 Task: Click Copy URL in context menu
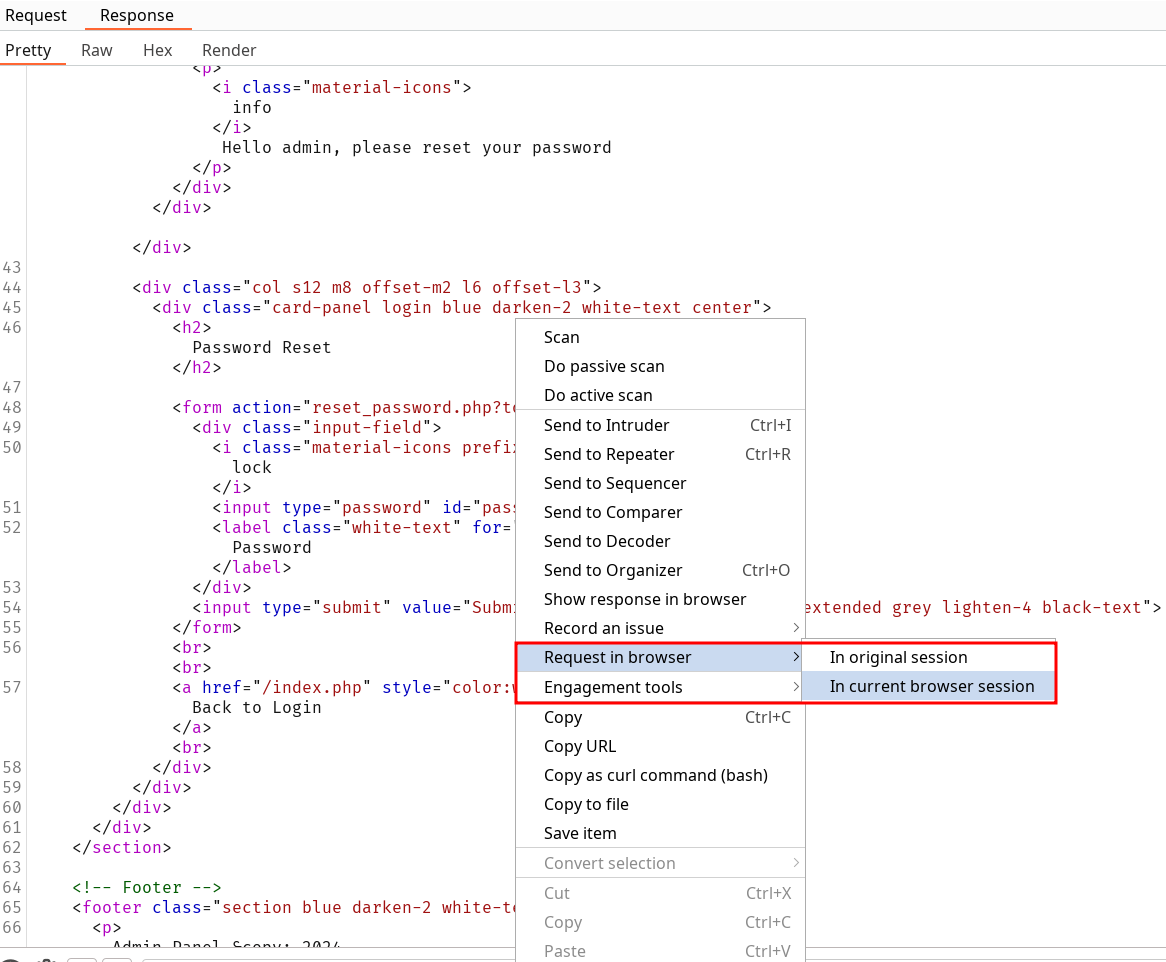580,747
